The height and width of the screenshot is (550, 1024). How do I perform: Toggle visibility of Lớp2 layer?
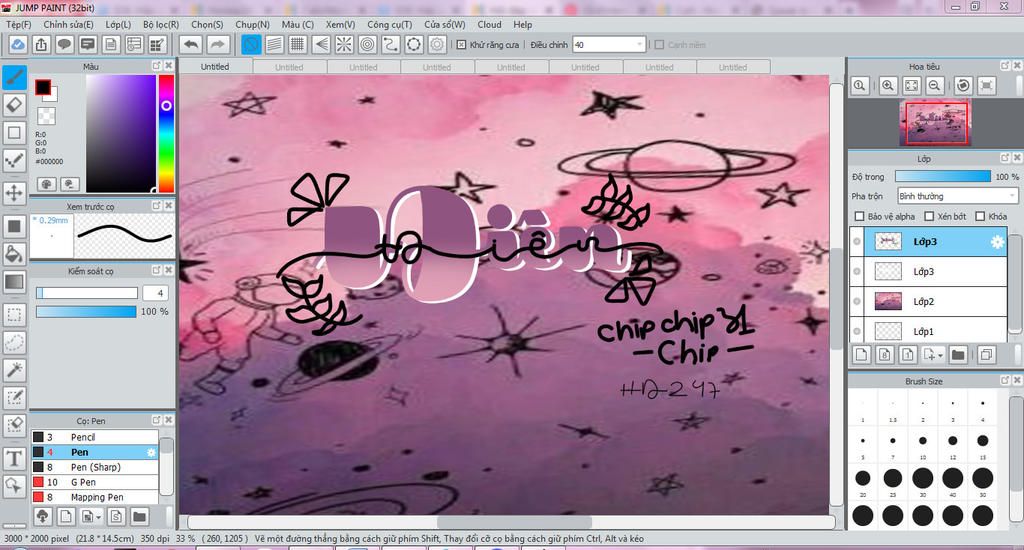click(857, 302)
